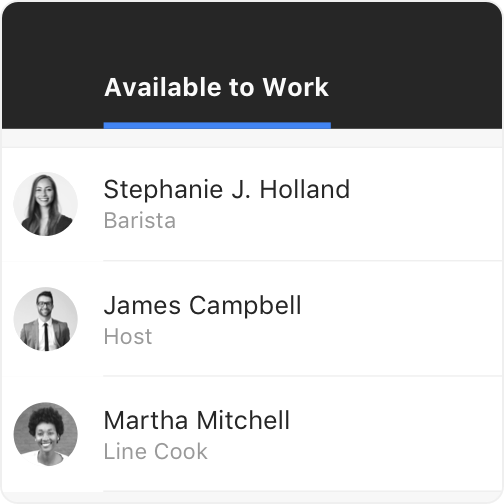Select the name Stephanie J. Holland
Screen dimensions: 504x504
pos(227,189)
